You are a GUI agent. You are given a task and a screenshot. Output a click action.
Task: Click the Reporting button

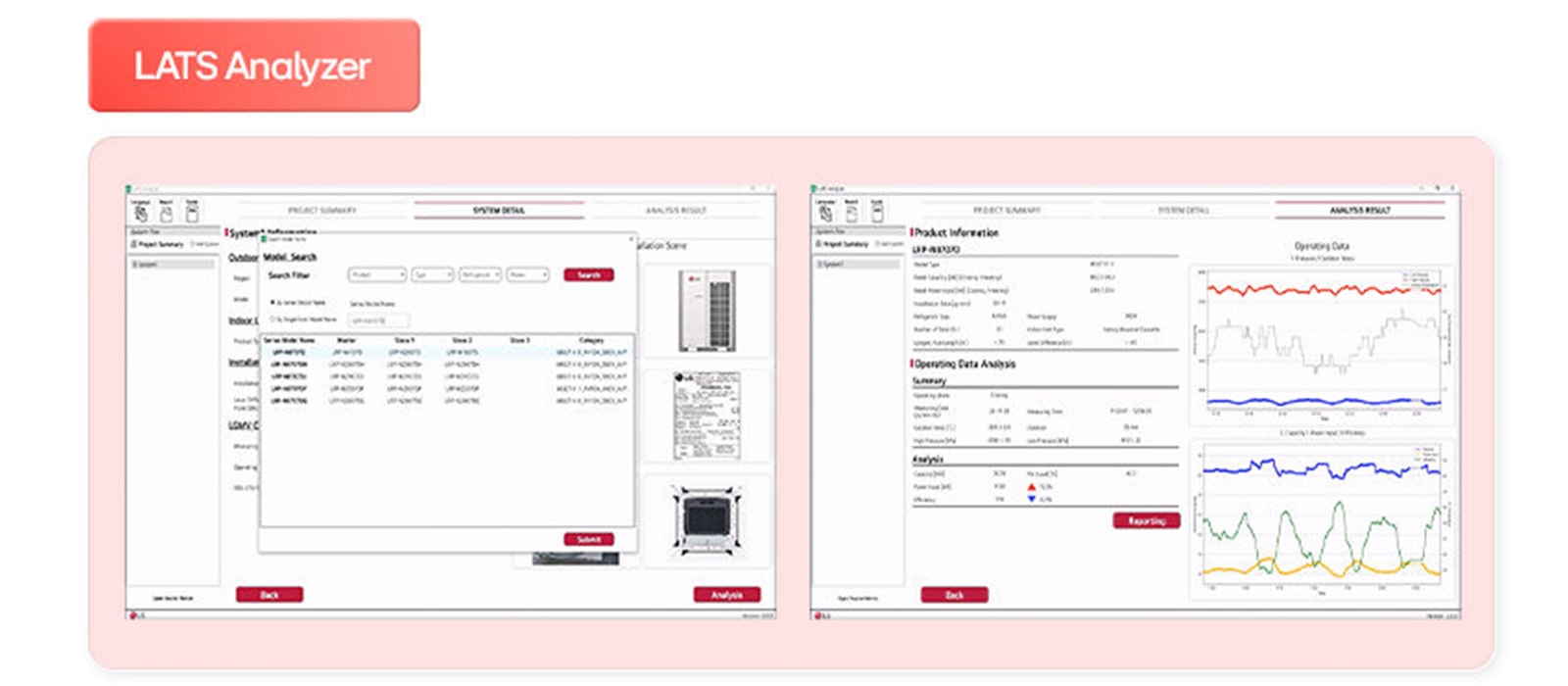1146,521
